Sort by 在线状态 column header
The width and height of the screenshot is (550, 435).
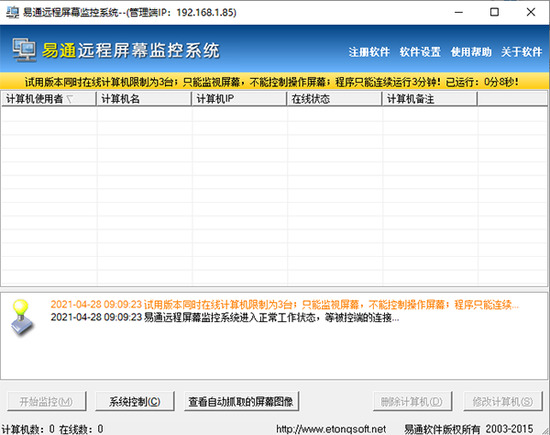tap(335, 99)
